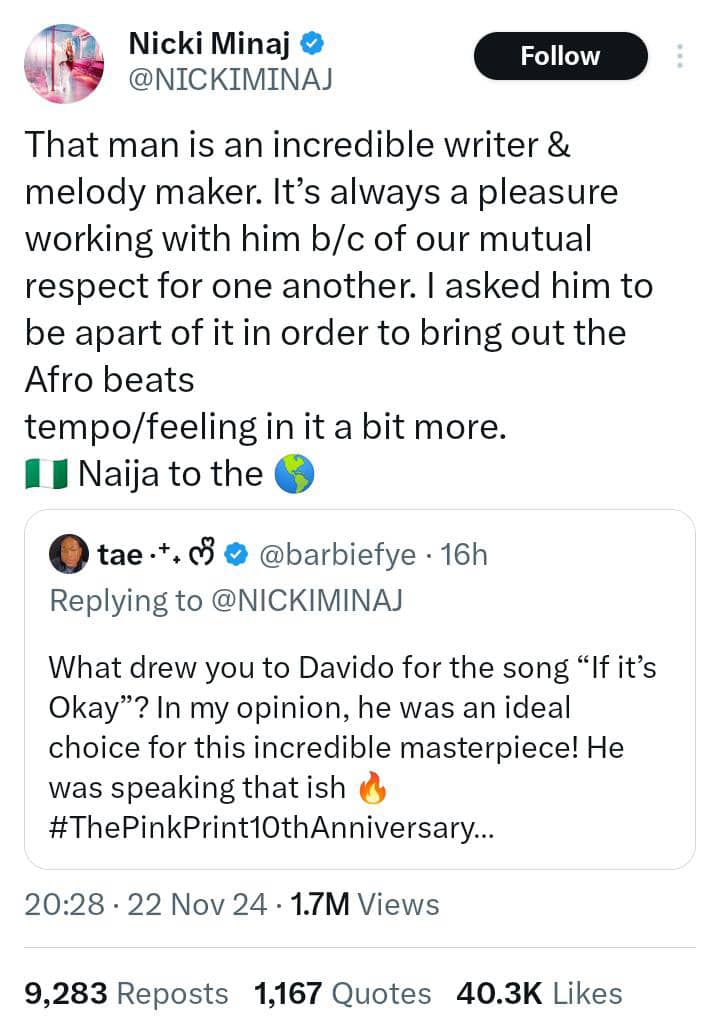Click the Nigerian flag emoji
This screenshot has width=720, height=1035.
point(45,474)
